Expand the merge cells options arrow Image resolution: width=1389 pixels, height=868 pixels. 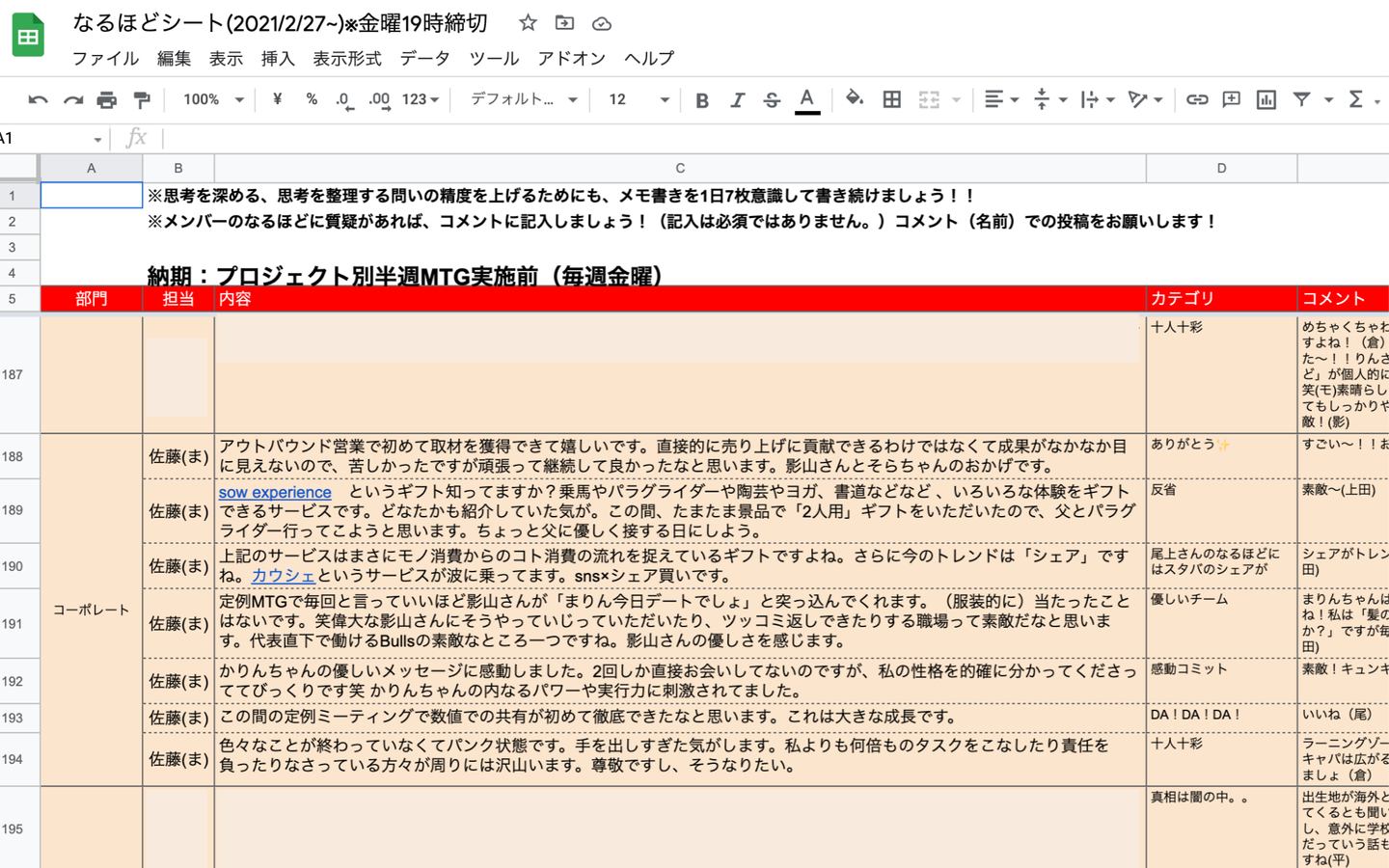(x=956, y=99)
